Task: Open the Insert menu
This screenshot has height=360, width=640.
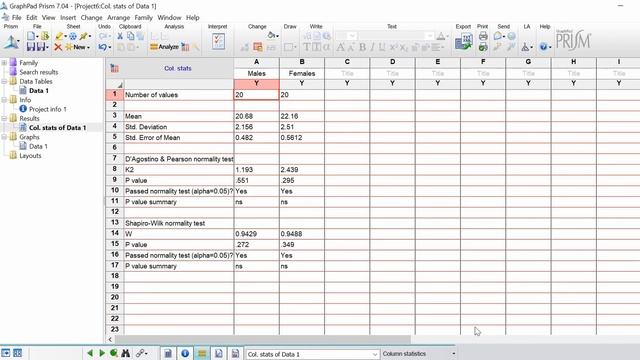Action: pos(68,18)
